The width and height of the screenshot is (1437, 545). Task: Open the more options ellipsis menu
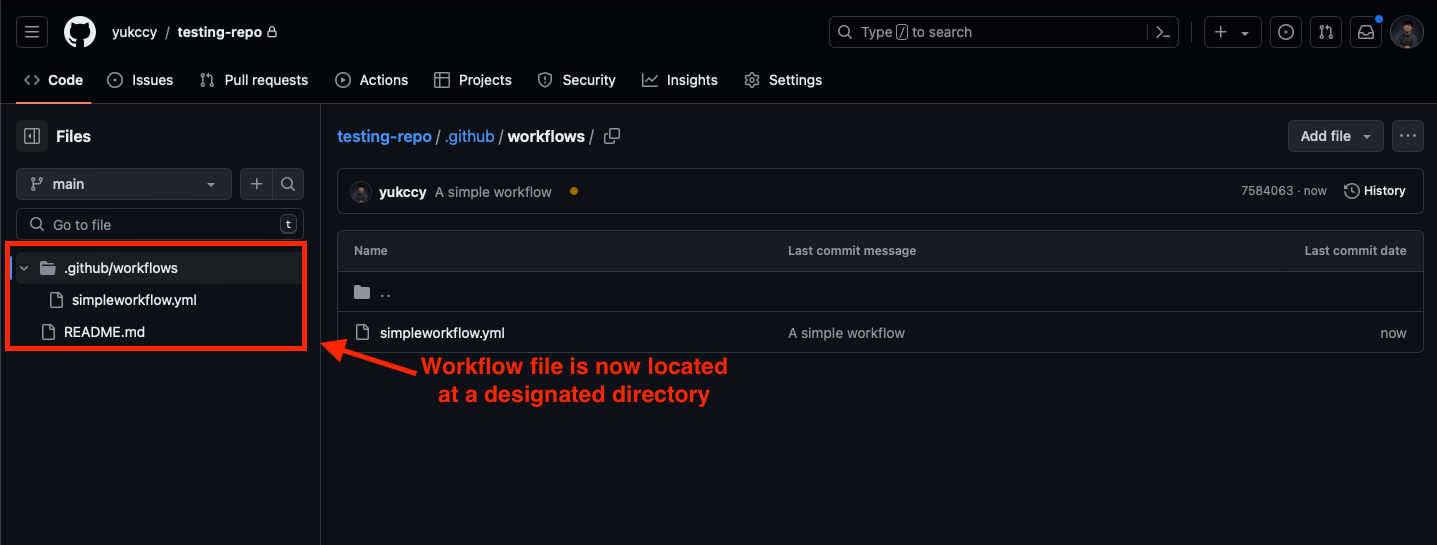(1408, 136)
